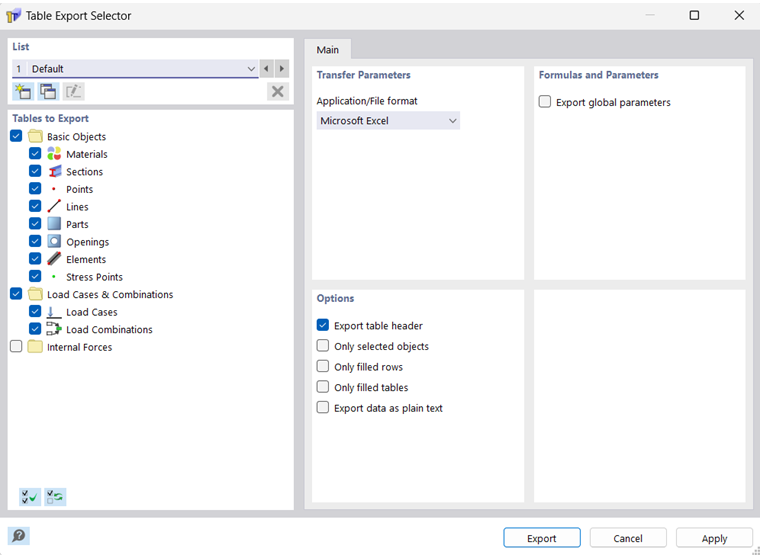Screen dimensions: 760x558
Task: Click the new list icon
Action: click(22, 92)
